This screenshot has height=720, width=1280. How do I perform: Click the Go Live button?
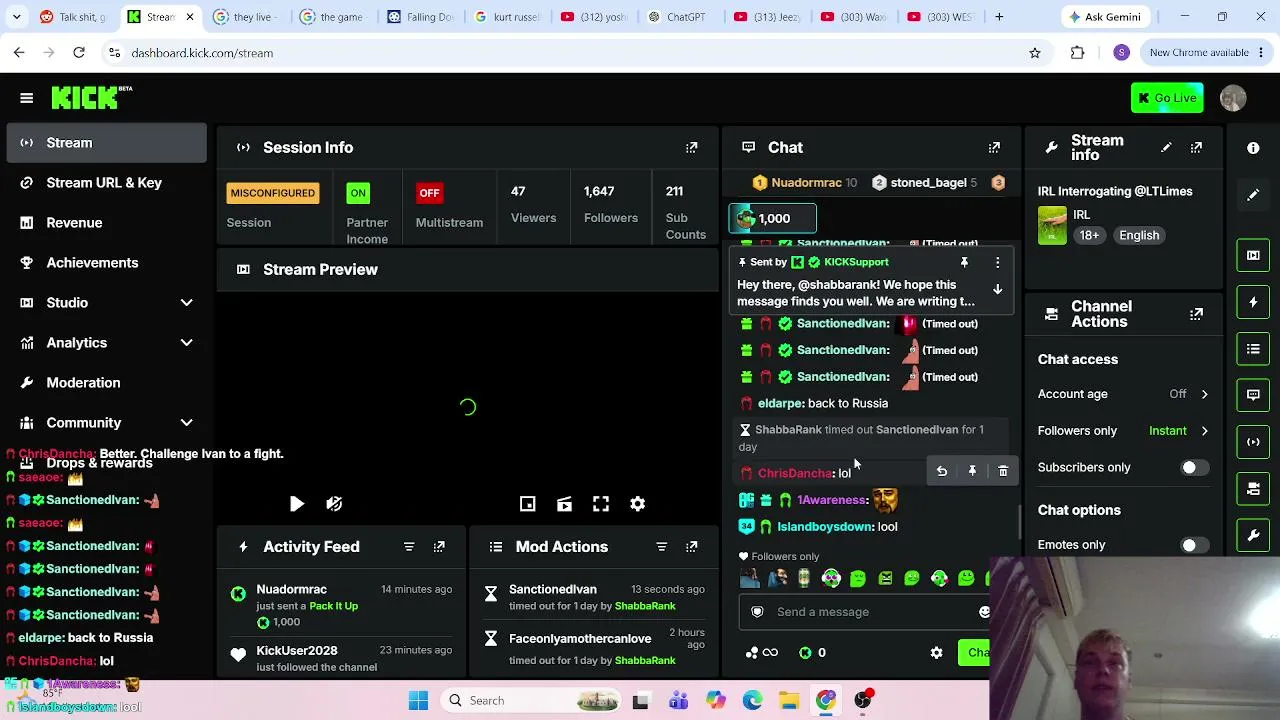point(1167,98)
